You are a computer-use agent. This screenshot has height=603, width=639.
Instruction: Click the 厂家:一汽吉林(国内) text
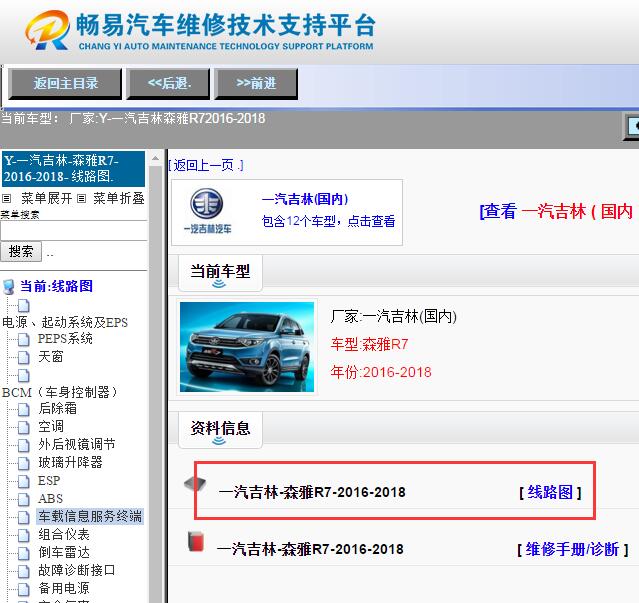(x=393, y=316)
